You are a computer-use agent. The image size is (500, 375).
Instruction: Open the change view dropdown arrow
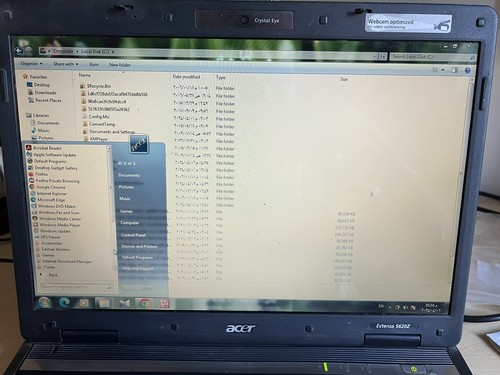pyautogui.click(x=443, y=70)
